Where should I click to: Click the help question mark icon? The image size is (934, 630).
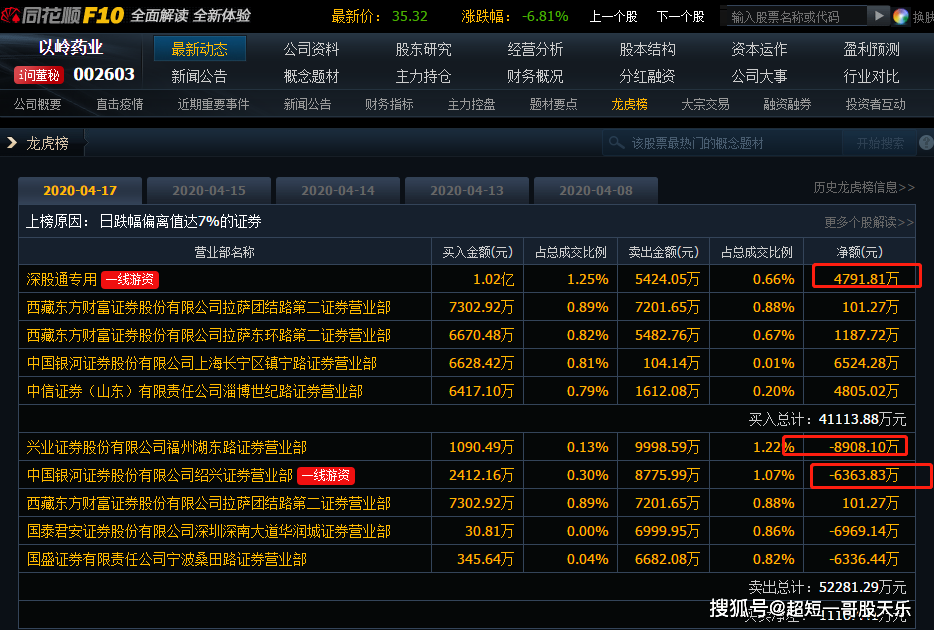coord(926,143)
